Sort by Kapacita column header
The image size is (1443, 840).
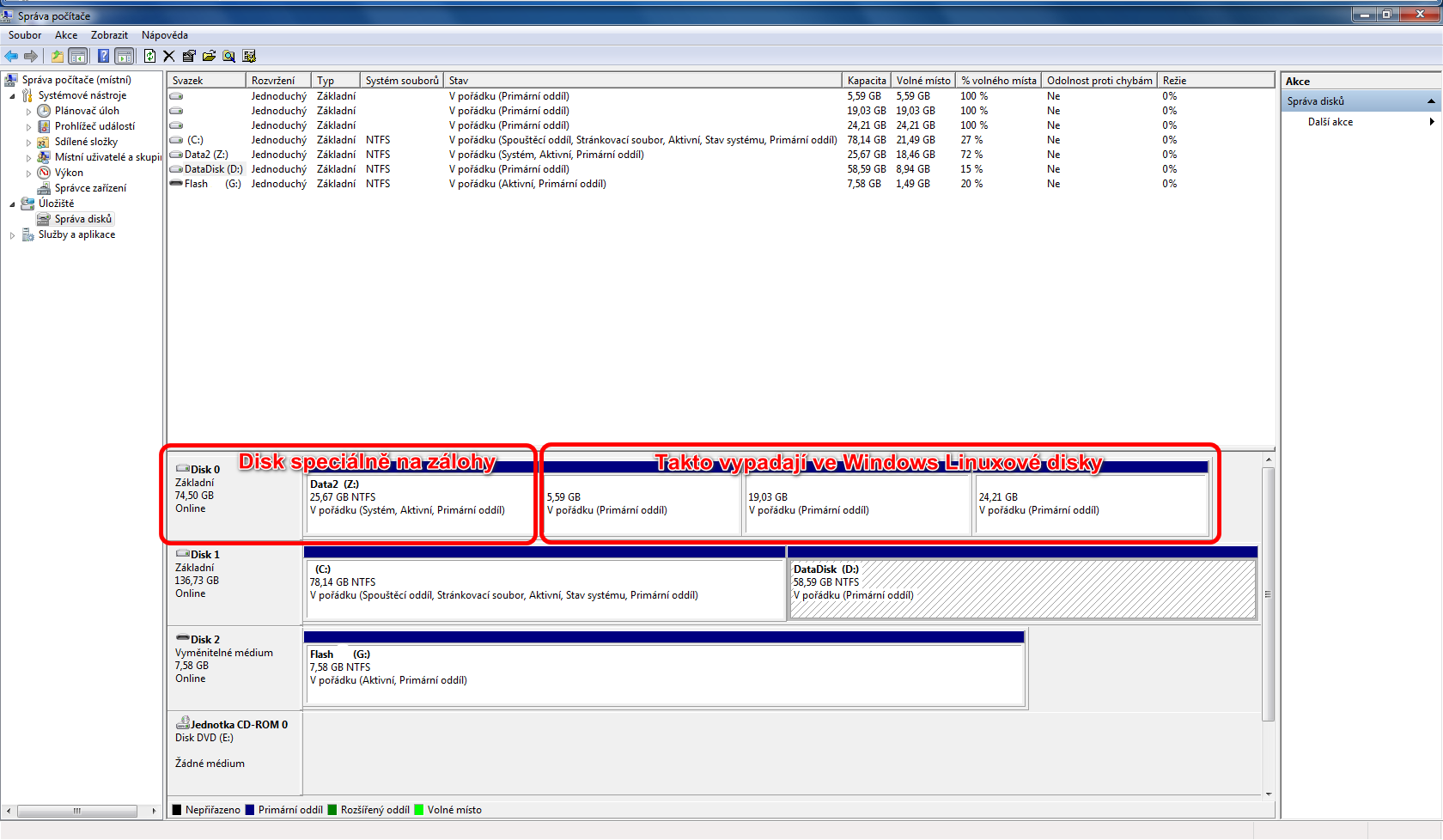pos(867,81)
